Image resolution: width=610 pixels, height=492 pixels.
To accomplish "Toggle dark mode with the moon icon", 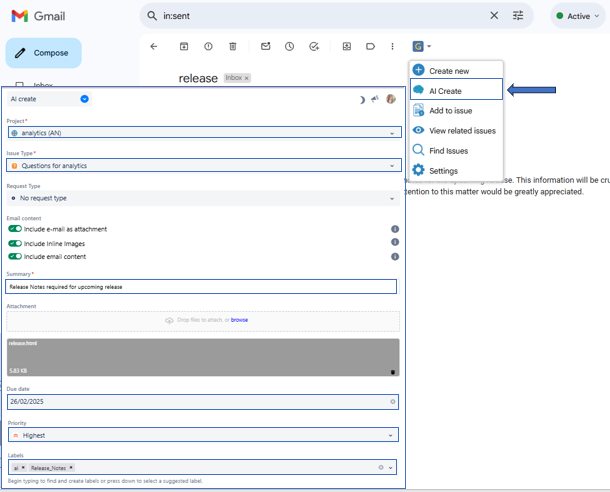I will (361, 99).
